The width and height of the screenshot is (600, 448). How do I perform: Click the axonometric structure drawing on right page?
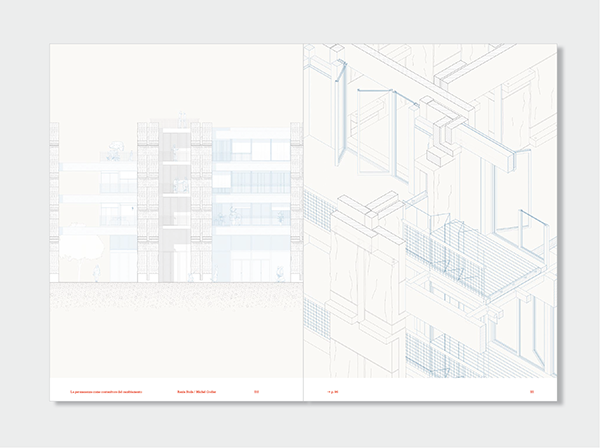click(430, 200)
